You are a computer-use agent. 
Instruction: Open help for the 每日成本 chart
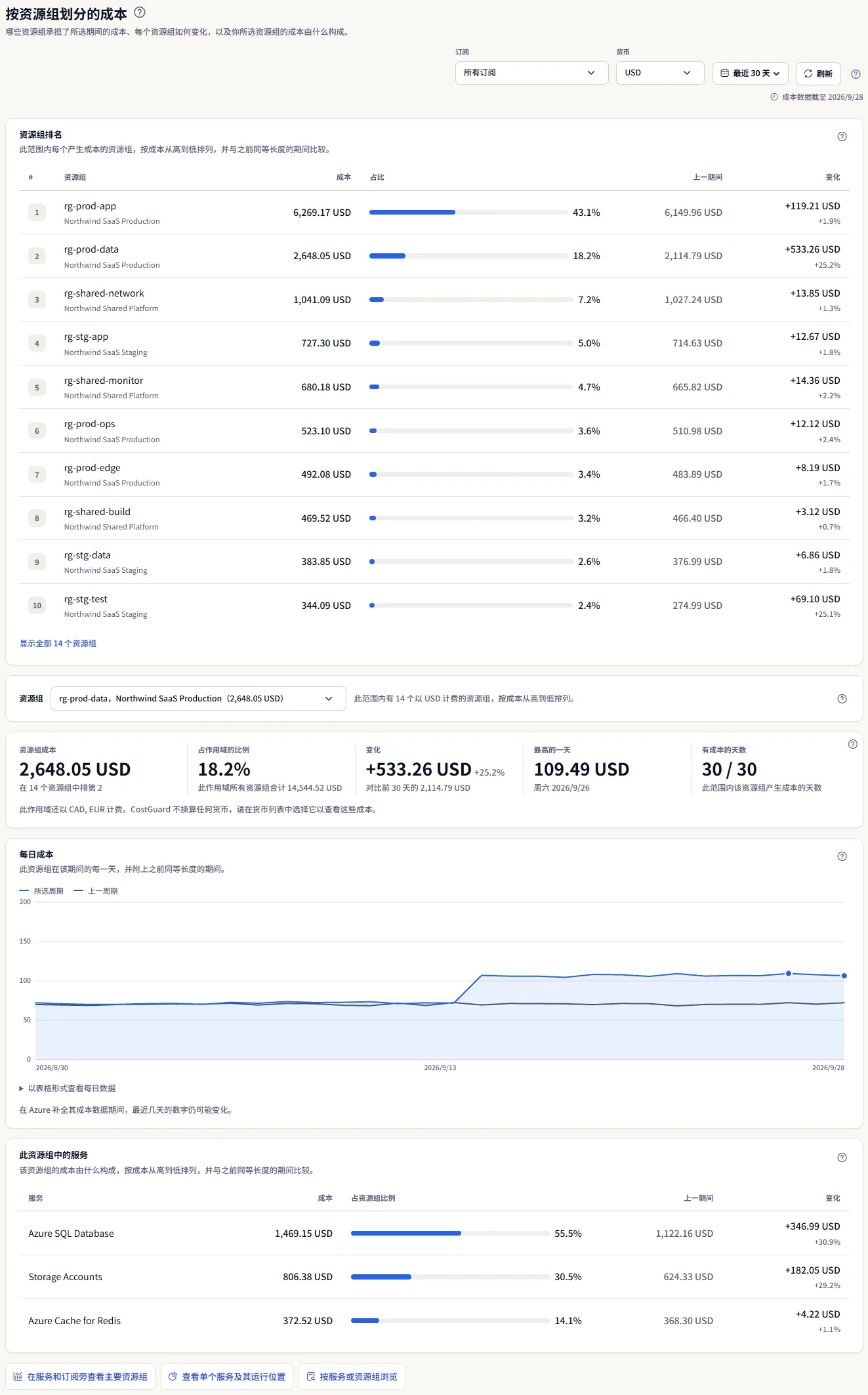tap(842, 856)
